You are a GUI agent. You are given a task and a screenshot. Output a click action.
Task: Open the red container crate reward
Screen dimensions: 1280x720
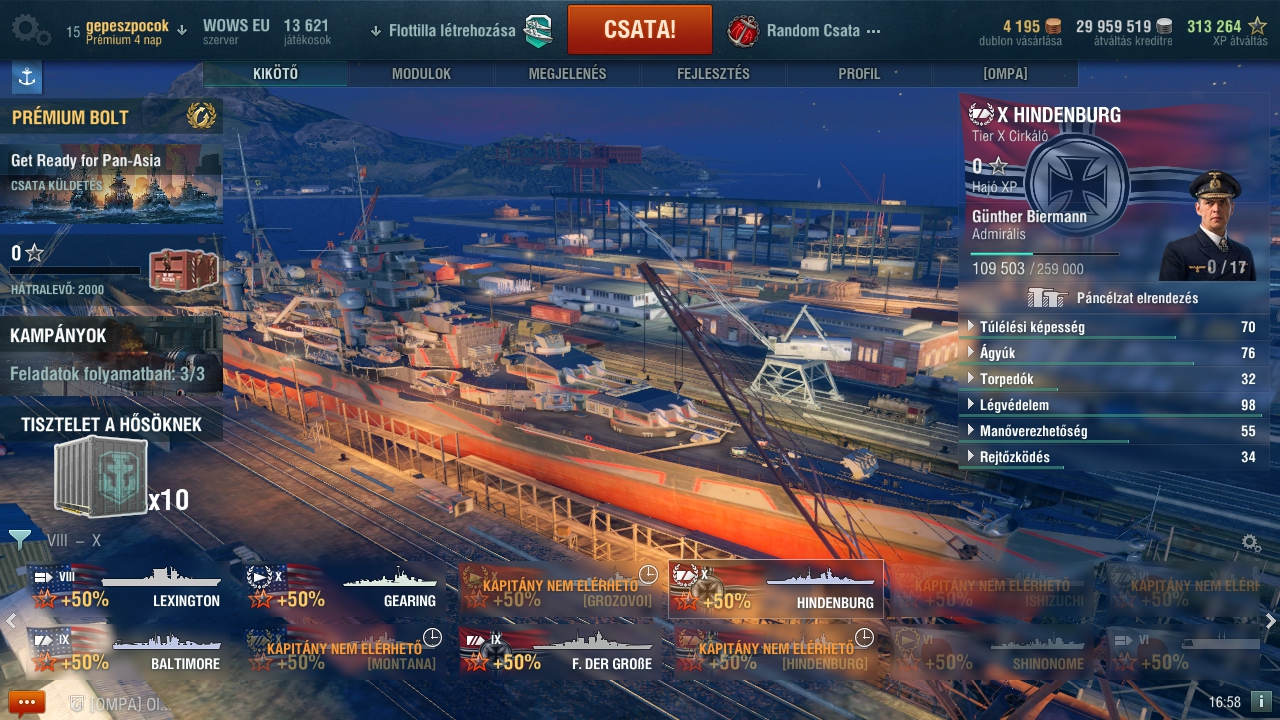(x=184, y=269)
